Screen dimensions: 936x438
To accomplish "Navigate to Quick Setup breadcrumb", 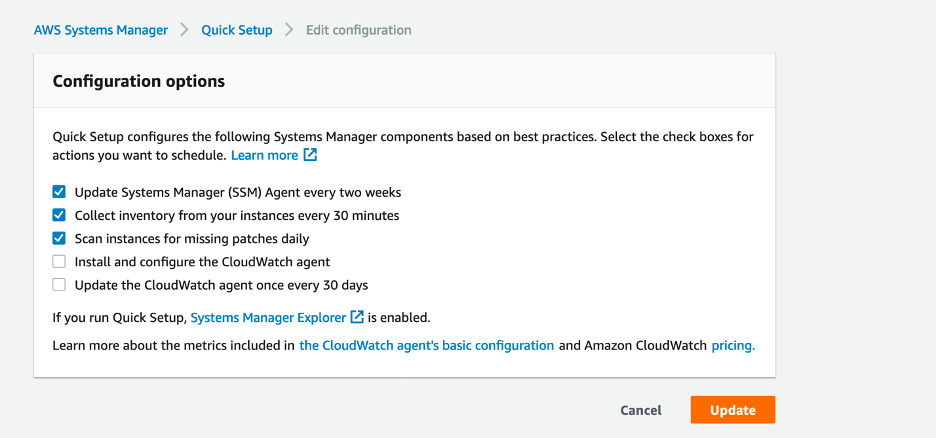I will tap(237, 30).
